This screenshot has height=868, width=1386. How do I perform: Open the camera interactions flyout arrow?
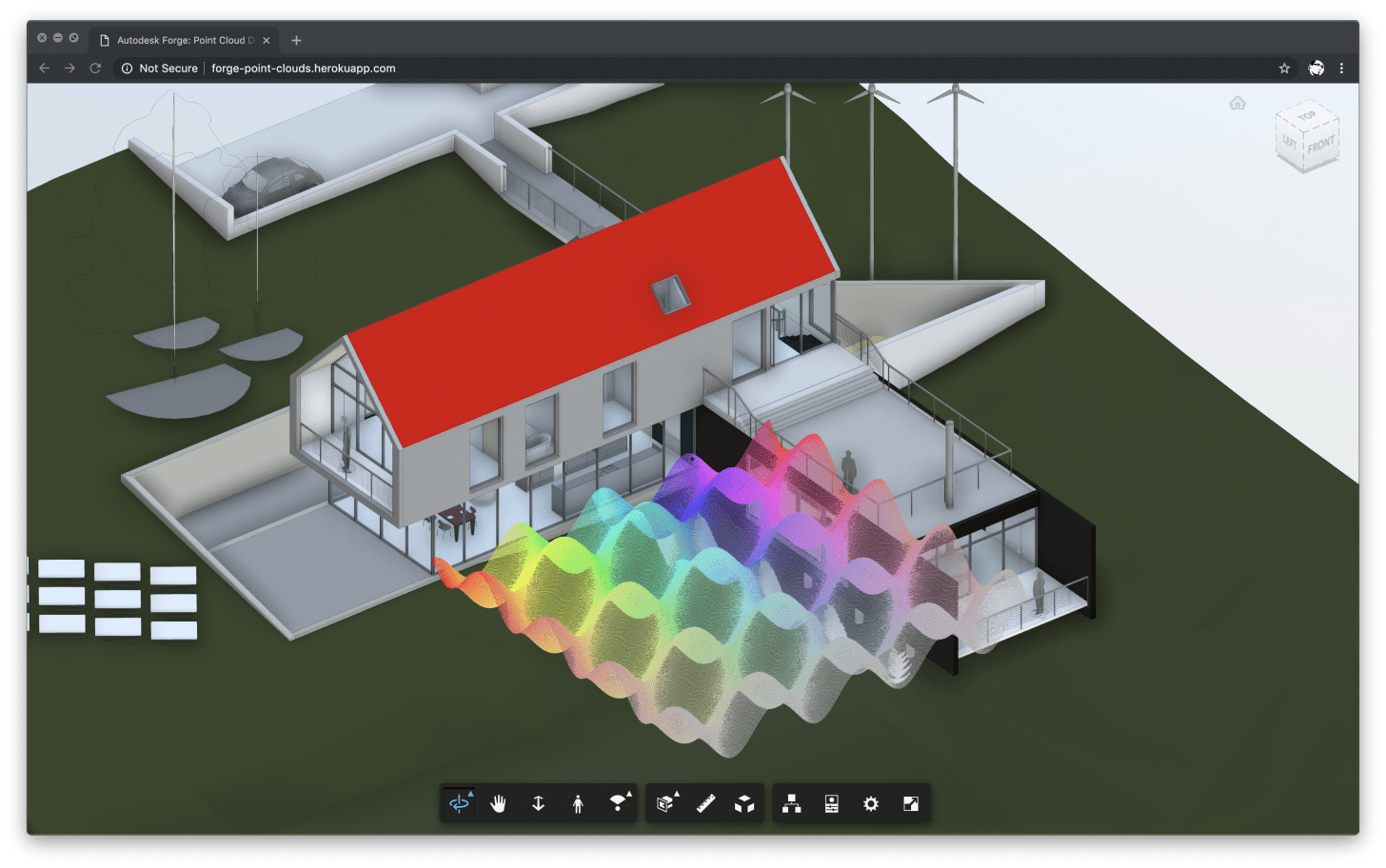627,791
